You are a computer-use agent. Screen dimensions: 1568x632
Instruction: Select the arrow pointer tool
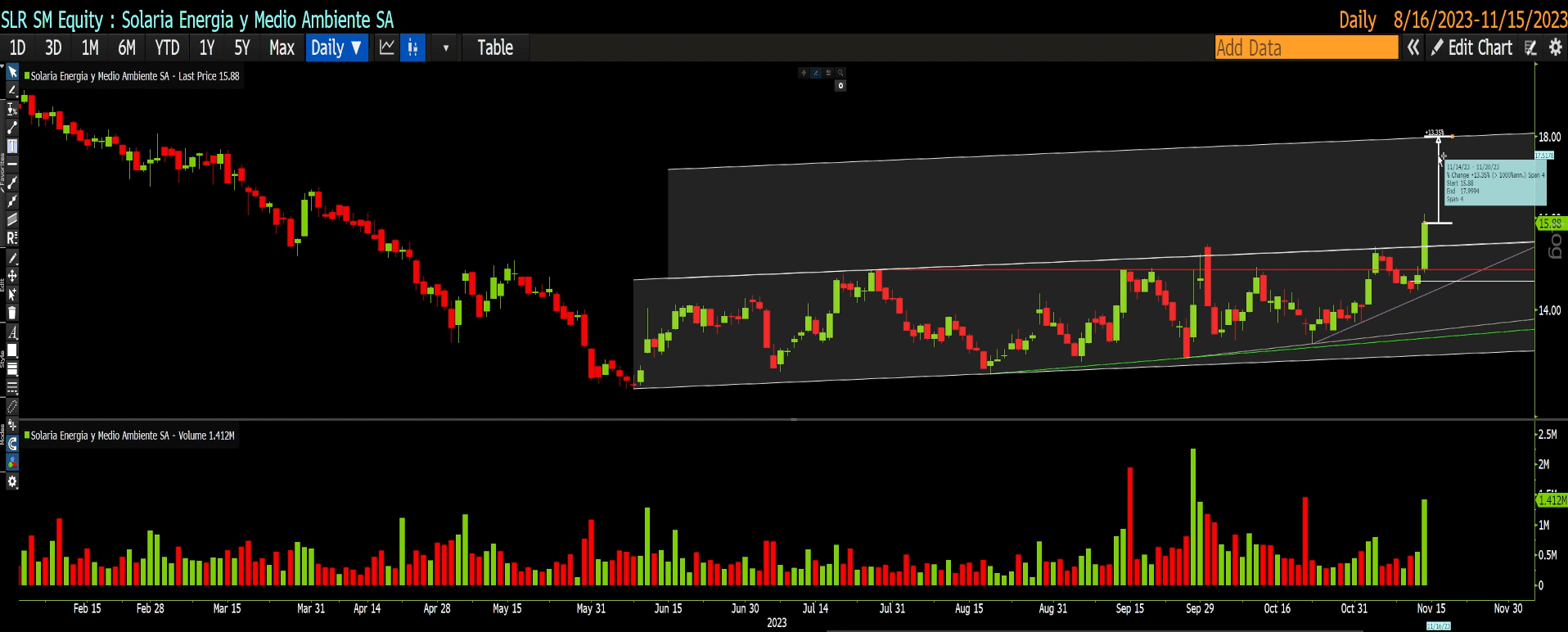[12, 72]
